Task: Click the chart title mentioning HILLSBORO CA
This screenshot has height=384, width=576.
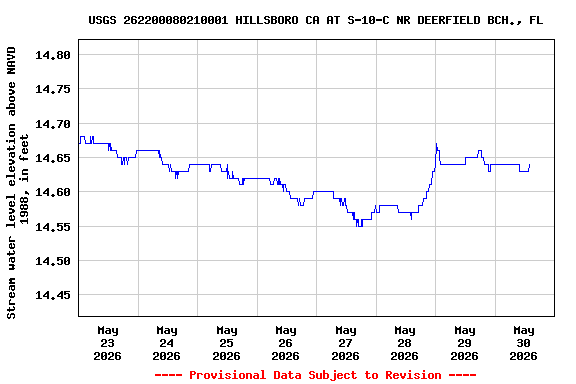Action: 316,20
